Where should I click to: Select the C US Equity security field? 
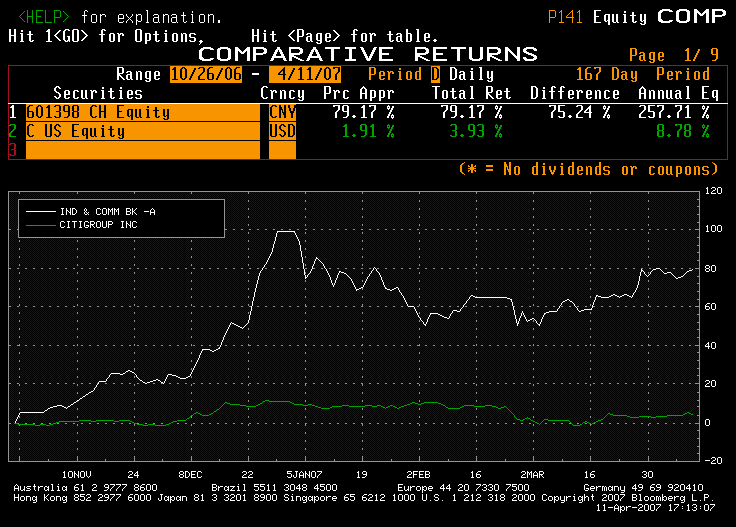point(143,131)
